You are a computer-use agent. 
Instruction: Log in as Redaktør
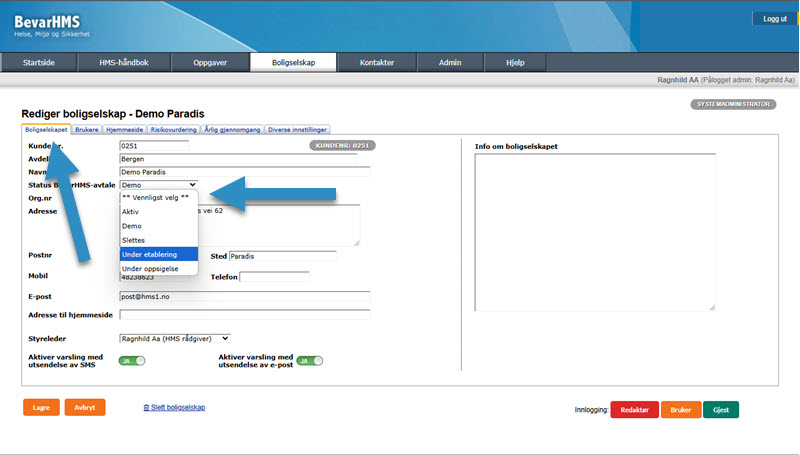point(633,409)
